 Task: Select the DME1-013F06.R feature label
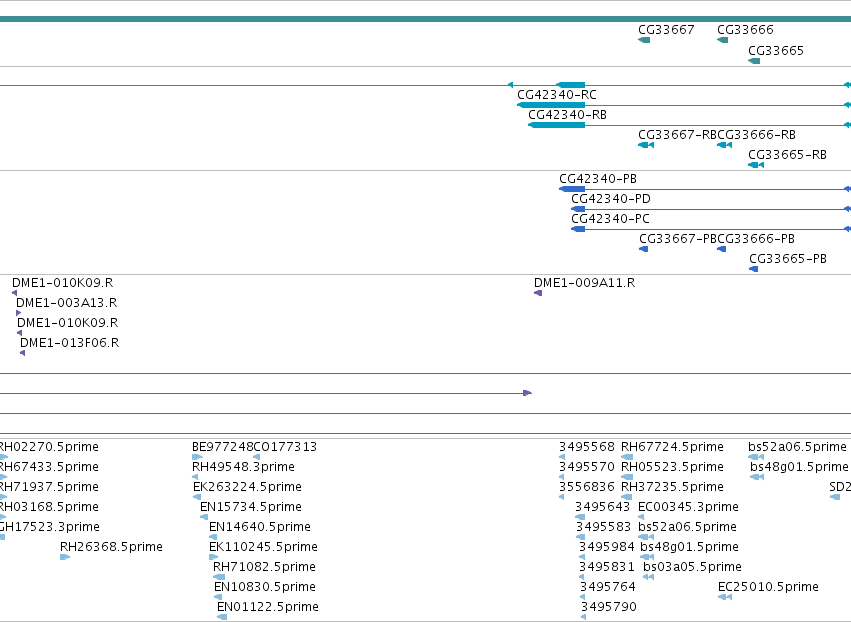69,344
